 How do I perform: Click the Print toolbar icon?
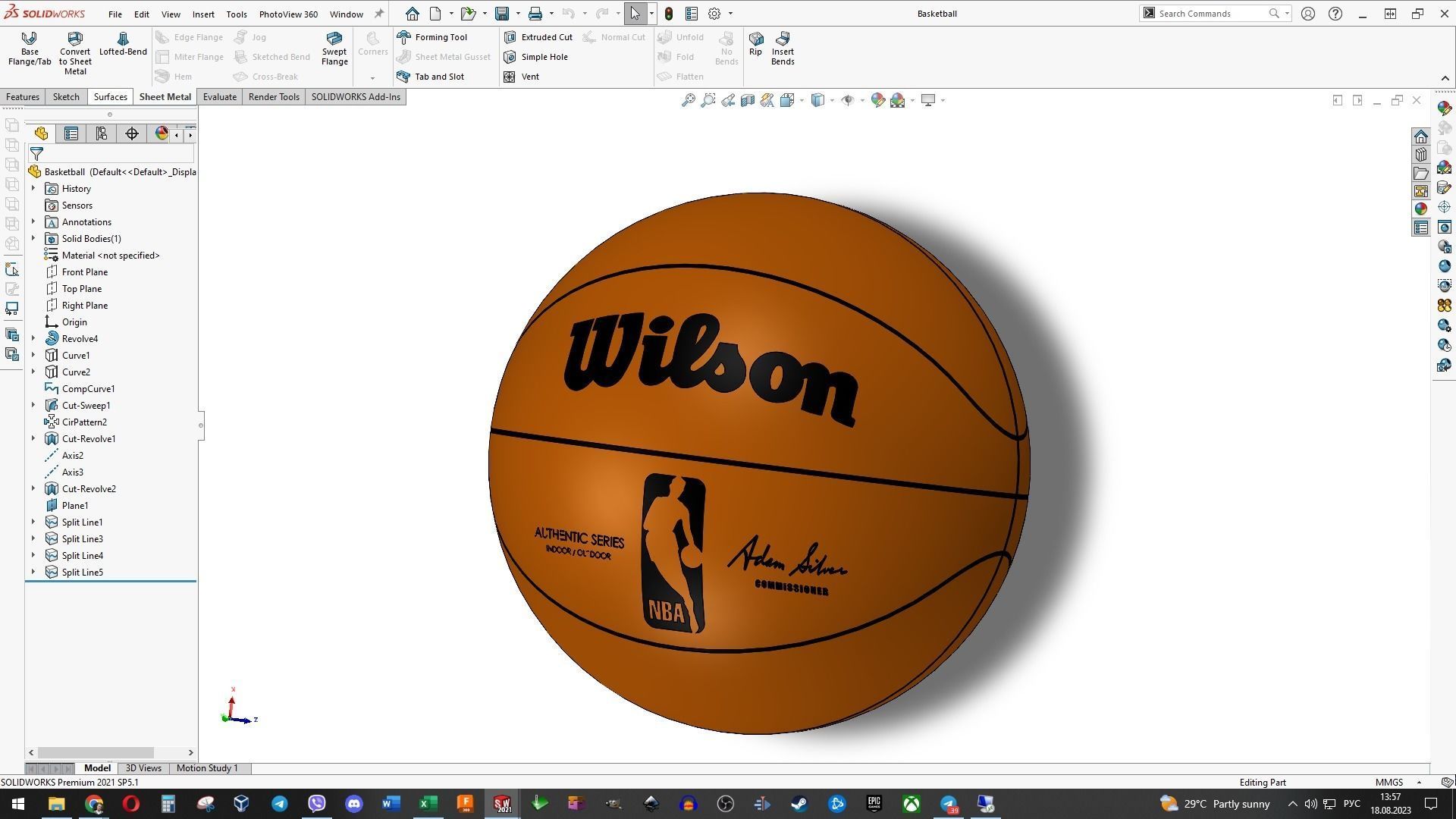tap(535, 14)
